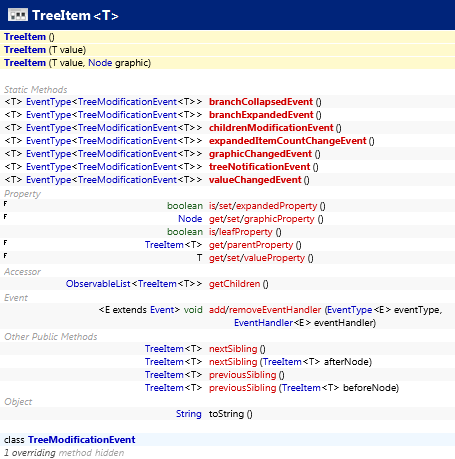Viewport: 455px width, 459px height.
Task: Click EventType parameter type in add/removeEventHandler
Action: 350,310
